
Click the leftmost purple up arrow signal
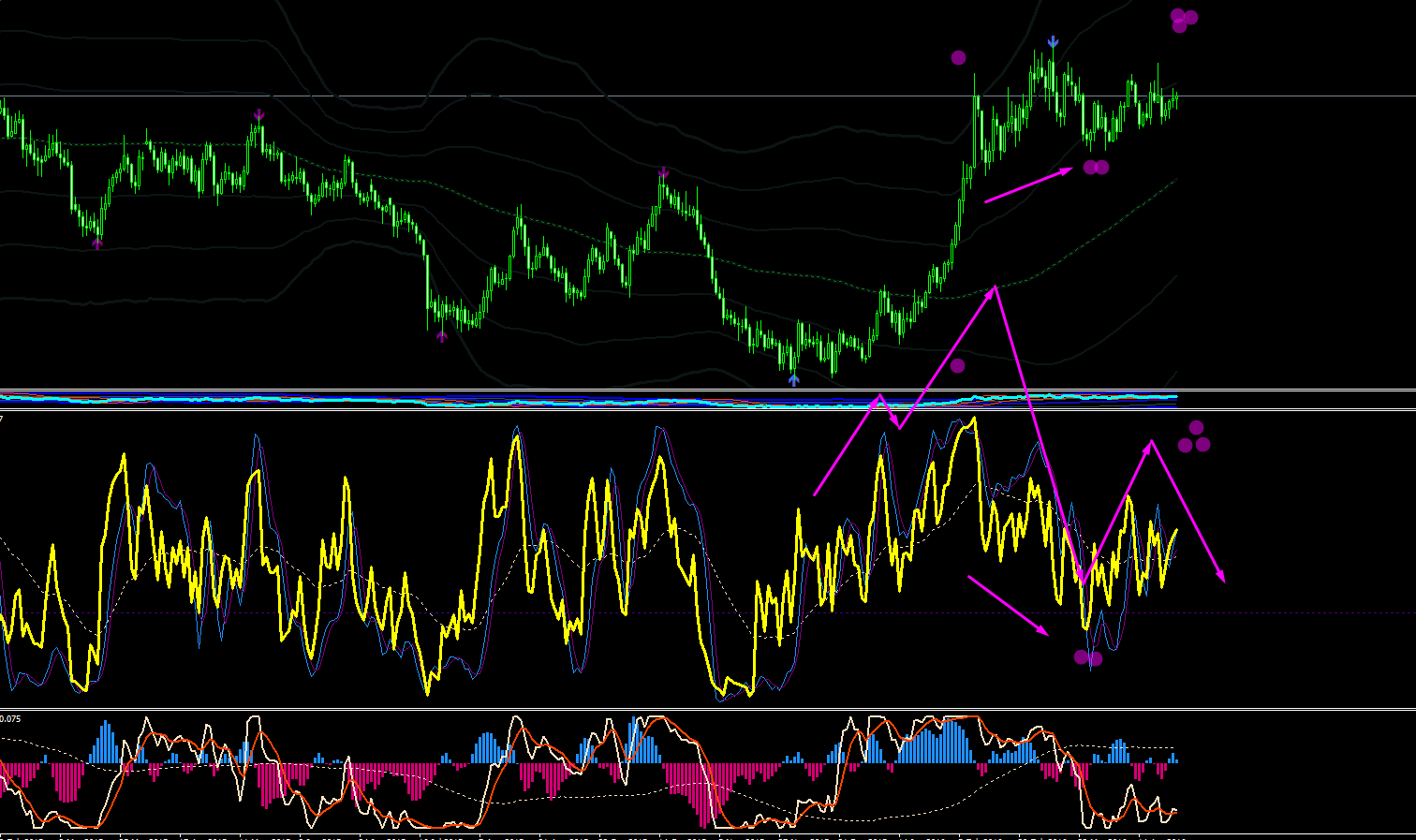coord(97,243)
